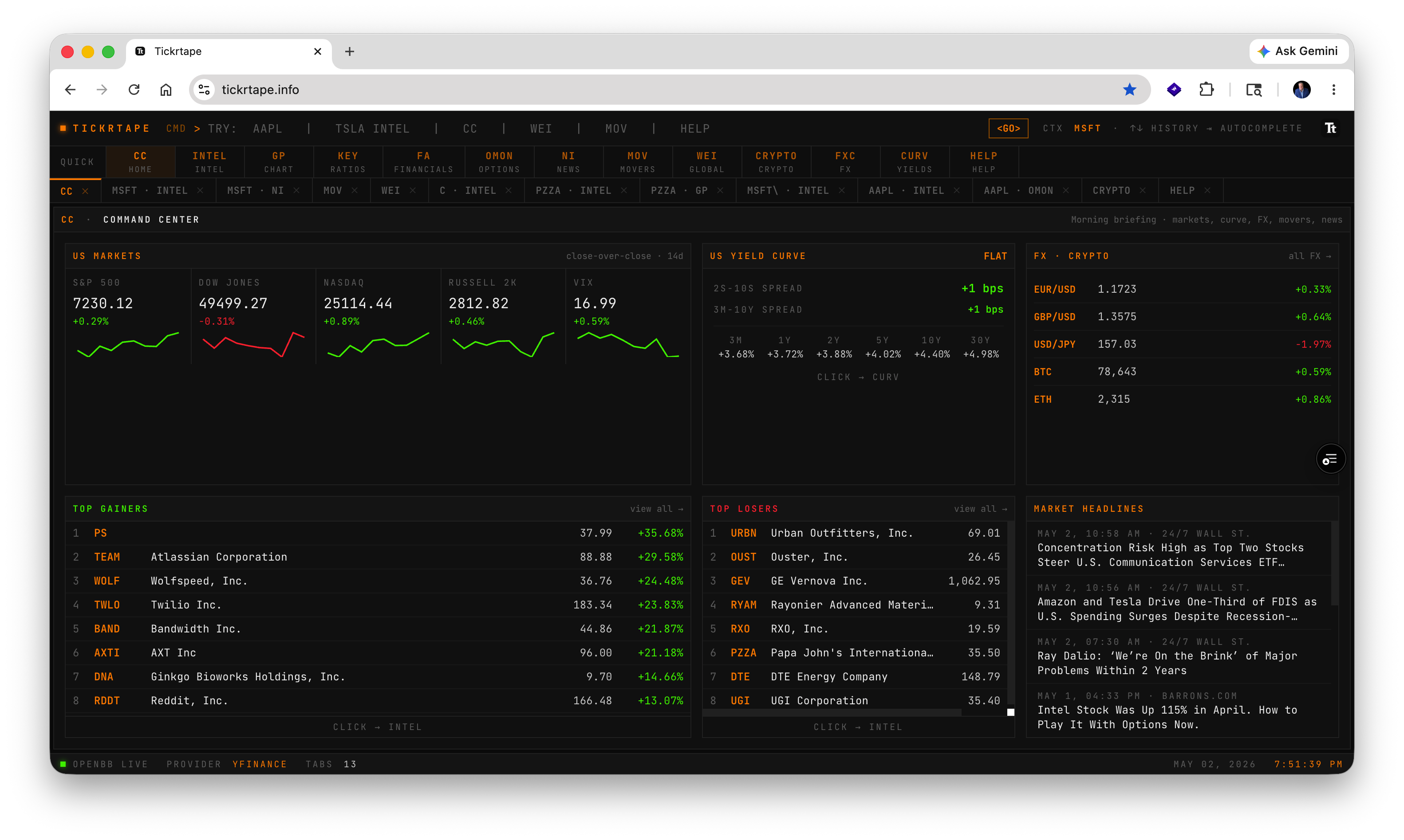
Task: Open the TEAM Atlassian Corporation gainer row
Action: [x=378, y=557]
